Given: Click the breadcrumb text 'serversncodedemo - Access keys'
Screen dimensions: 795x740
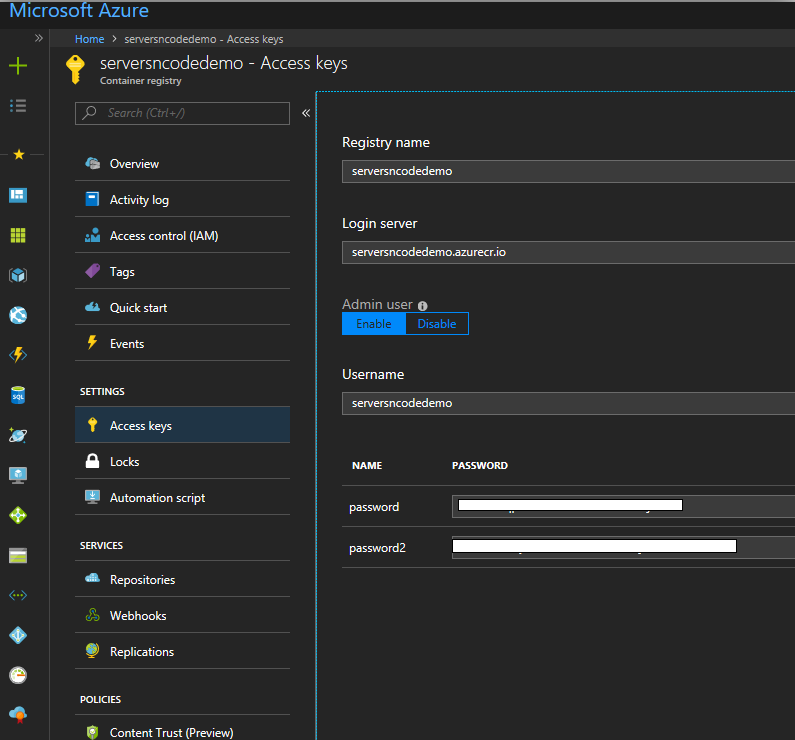Looking at the screenshot, I should tap(204, 39).
